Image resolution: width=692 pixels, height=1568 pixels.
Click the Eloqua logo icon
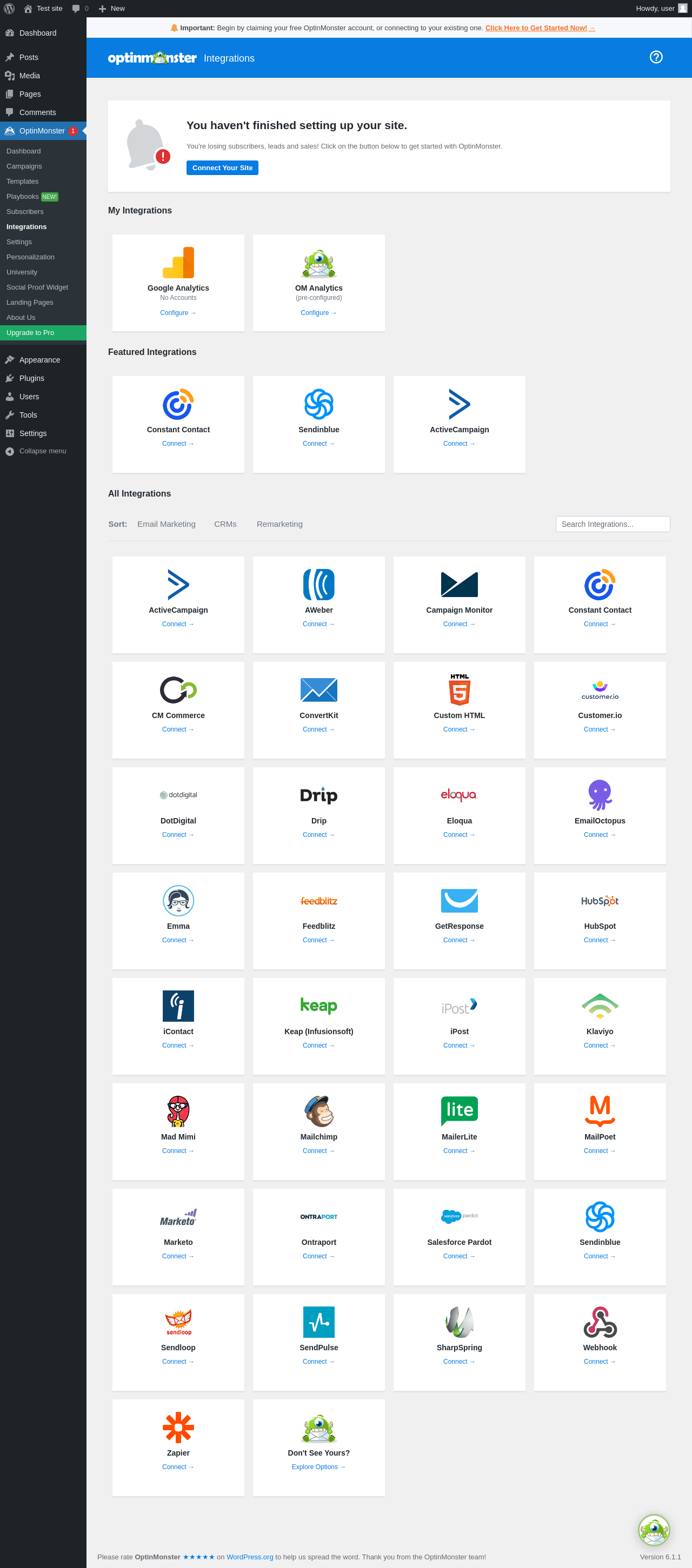click(460, 795)
